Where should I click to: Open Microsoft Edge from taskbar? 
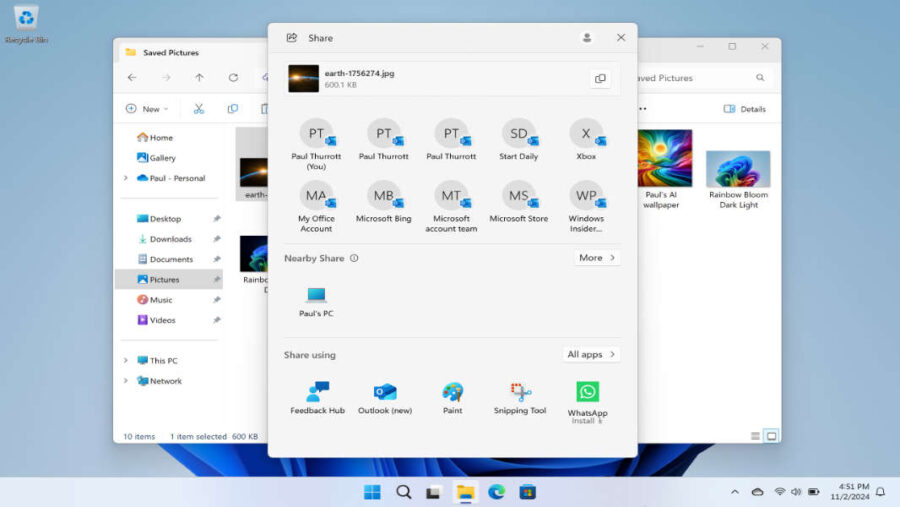tap(496, 492)
